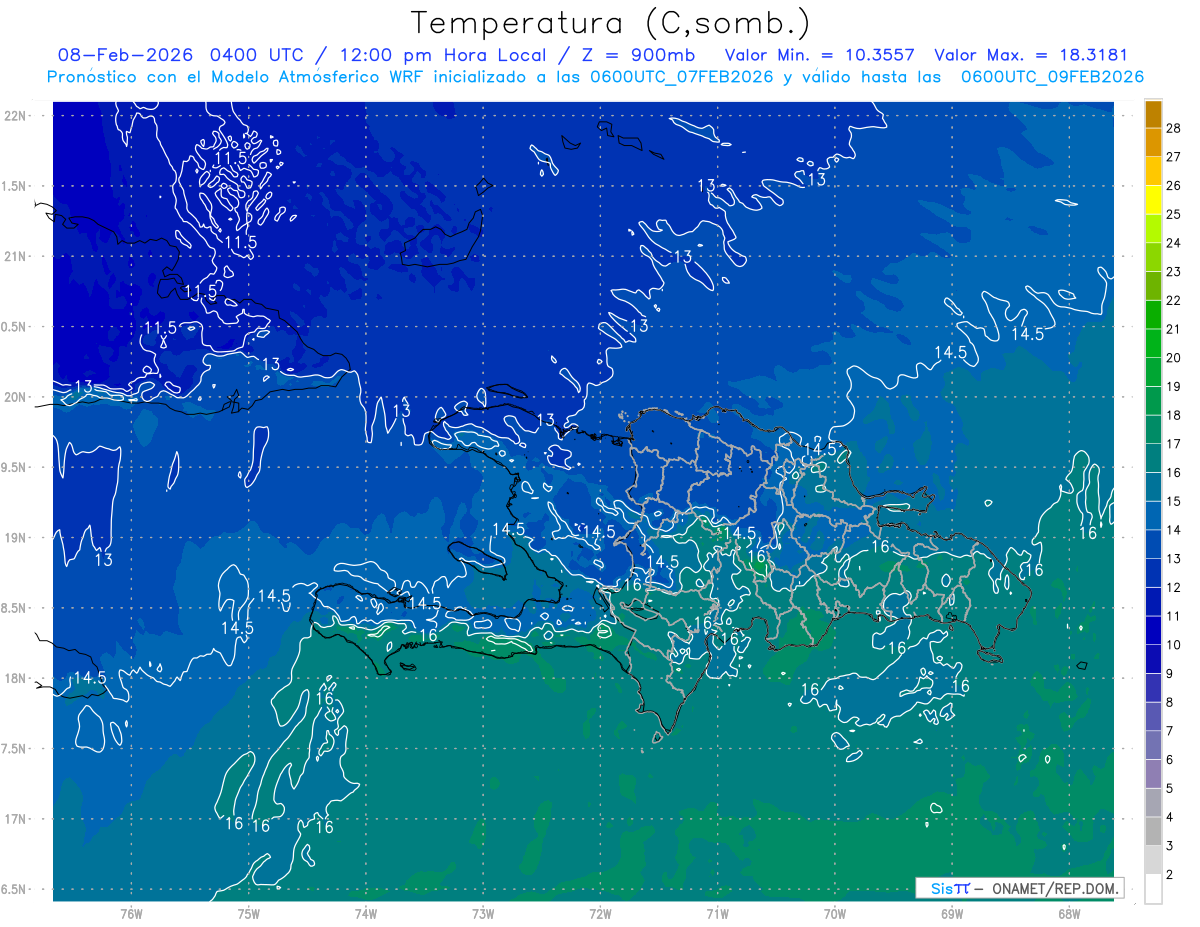Click the 'Temperatura (C,somb.)' title
1200x927 pixels.
[611, 23]
